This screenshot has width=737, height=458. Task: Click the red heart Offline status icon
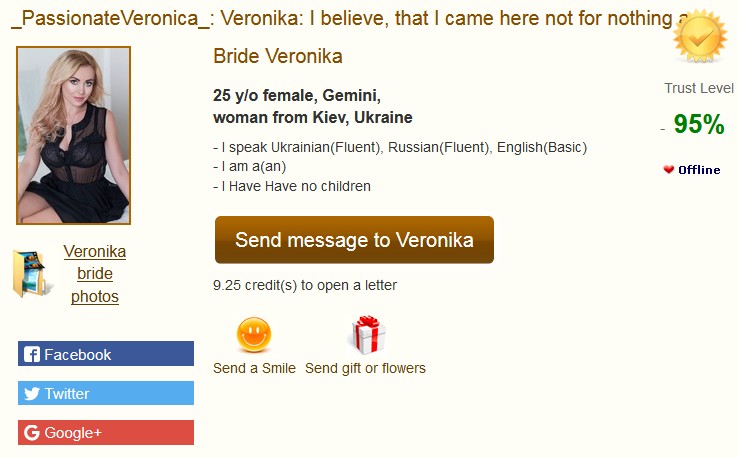pos(668,169)
